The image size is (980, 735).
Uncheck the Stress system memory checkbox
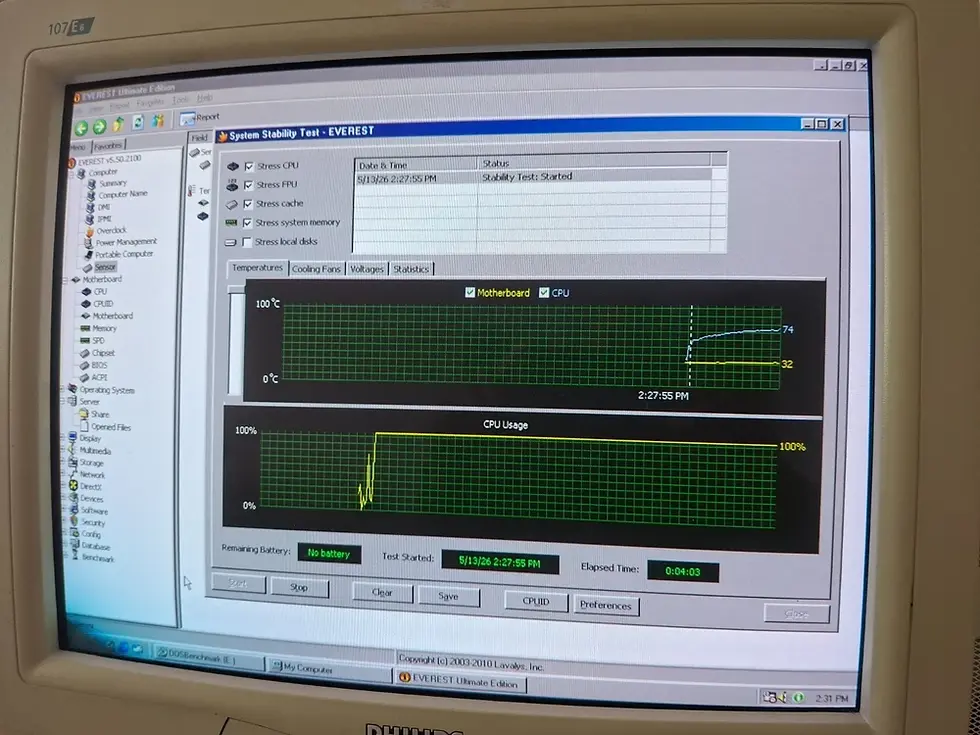pos(248,223)
